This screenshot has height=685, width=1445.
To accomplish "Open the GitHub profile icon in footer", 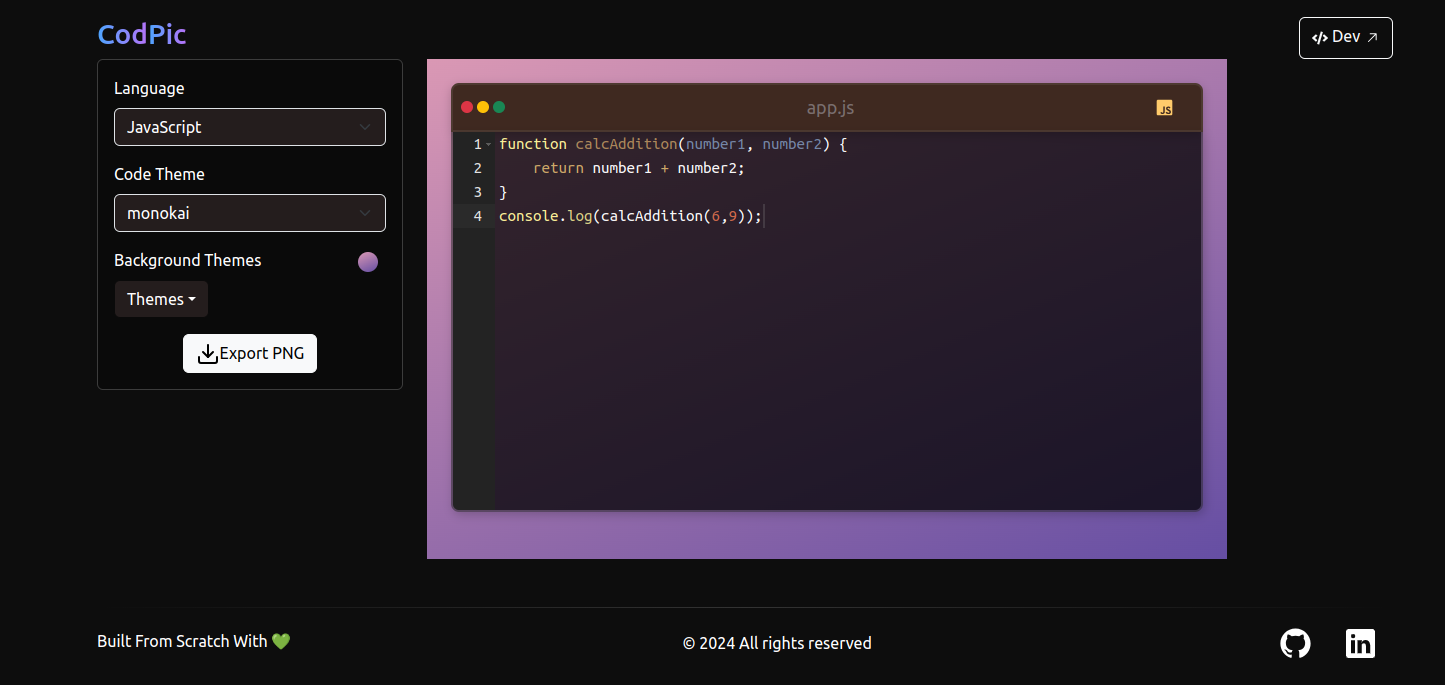I will click(1295, 643).
